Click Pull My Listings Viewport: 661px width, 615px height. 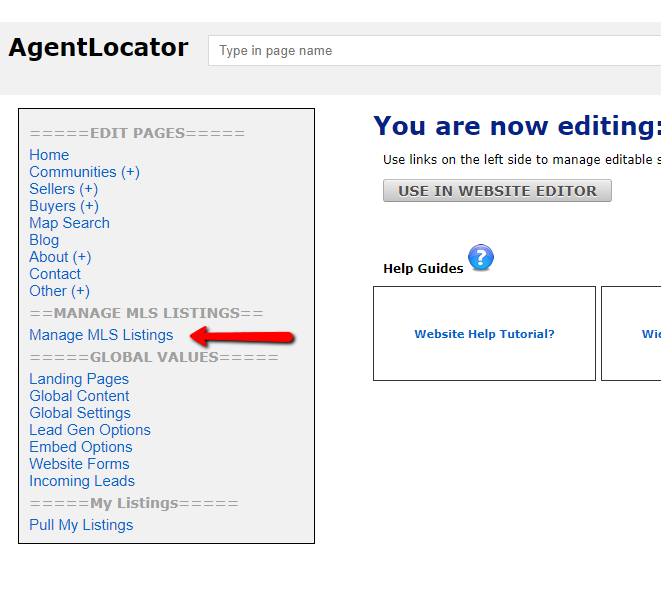[81, 525]
